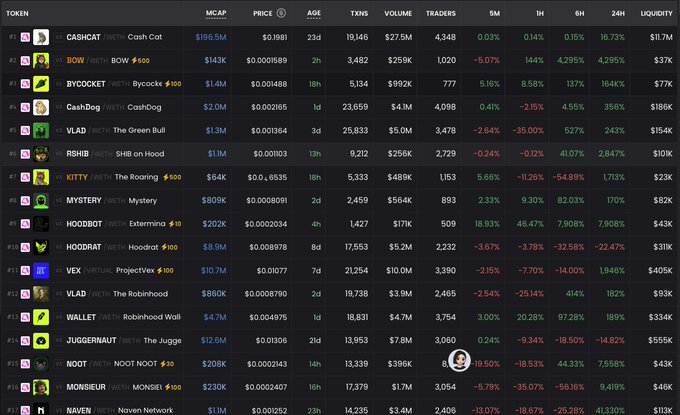Open the VEX ProjectVex pair

click(x=110, y=271)
